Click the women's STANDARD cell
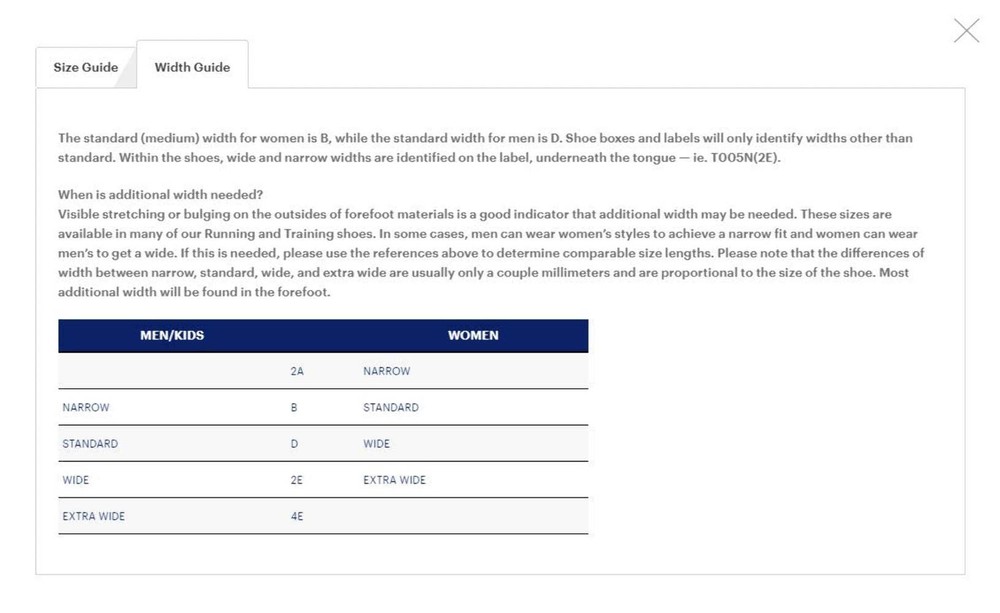This screenshot has height=613, width=1000. tap(391, 408)
